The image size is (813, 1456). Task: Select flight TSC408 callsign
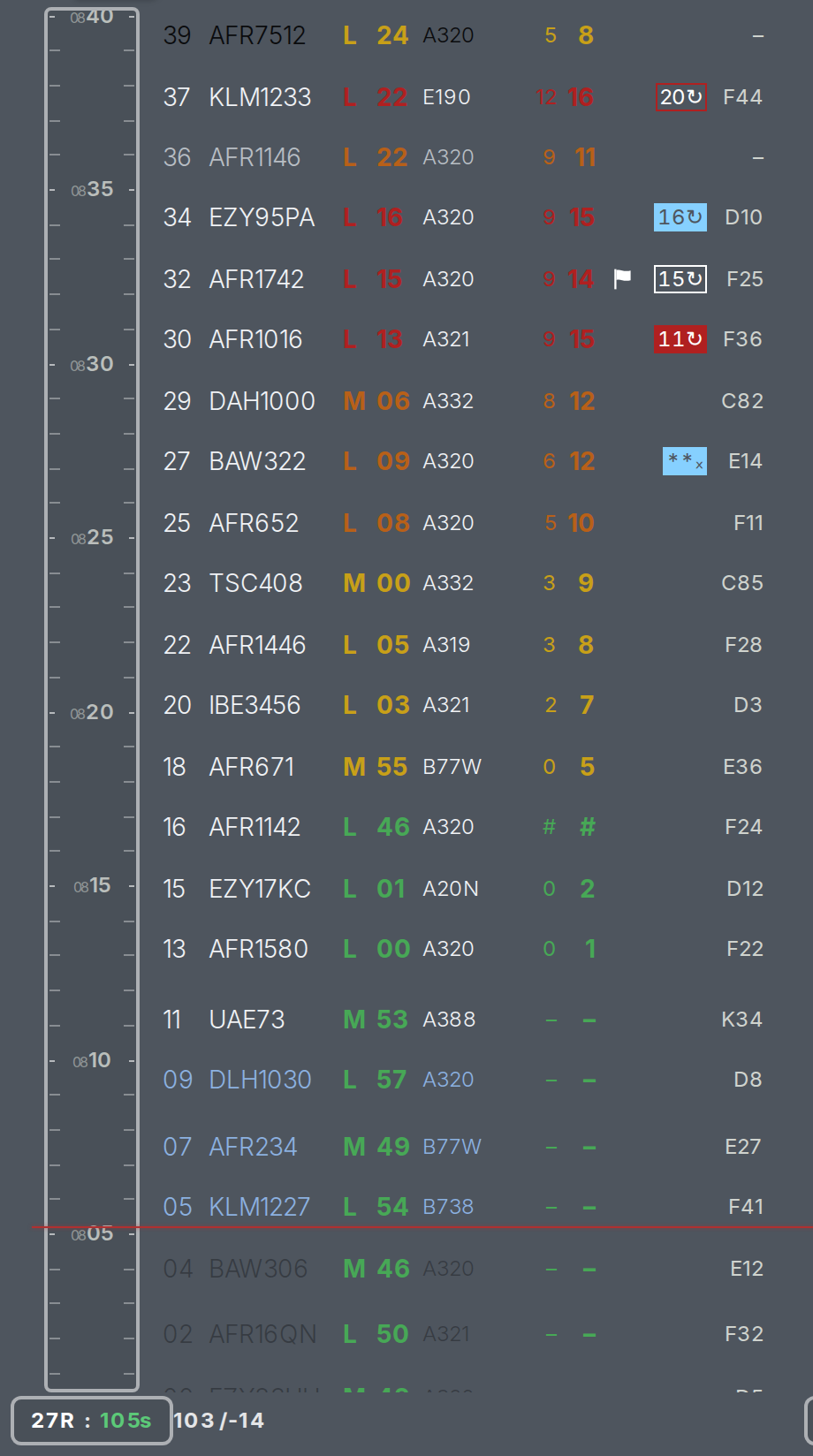point(255,583)
